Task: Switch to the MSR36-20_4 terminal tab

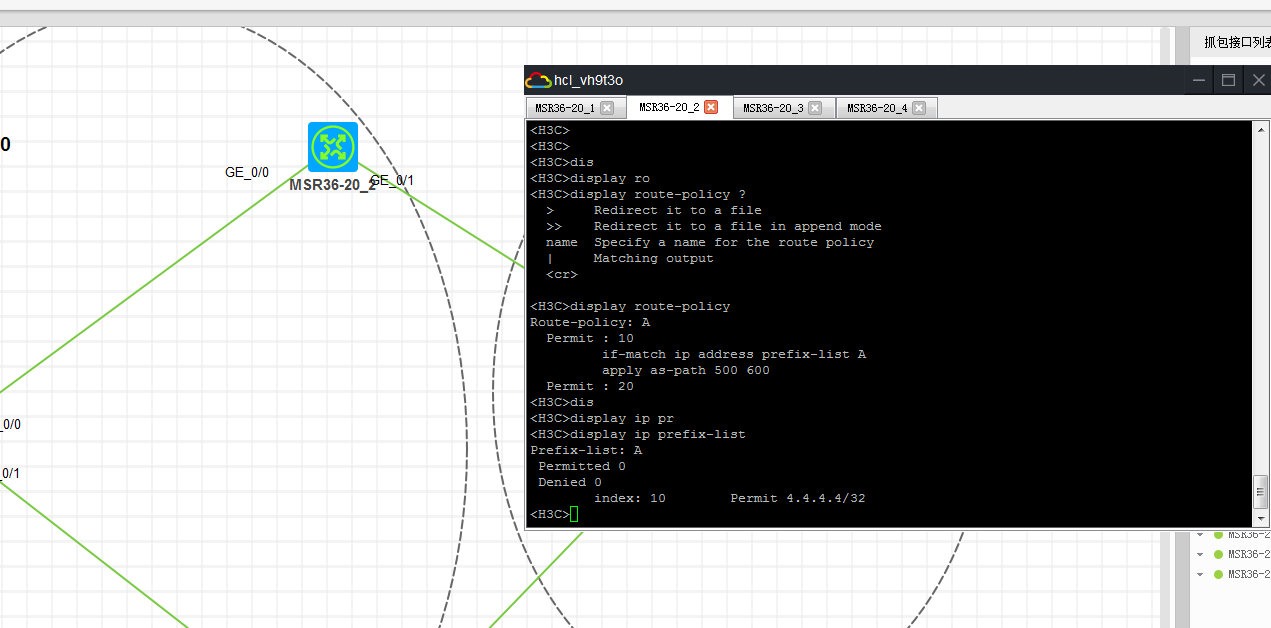Action: coord(877,108)
